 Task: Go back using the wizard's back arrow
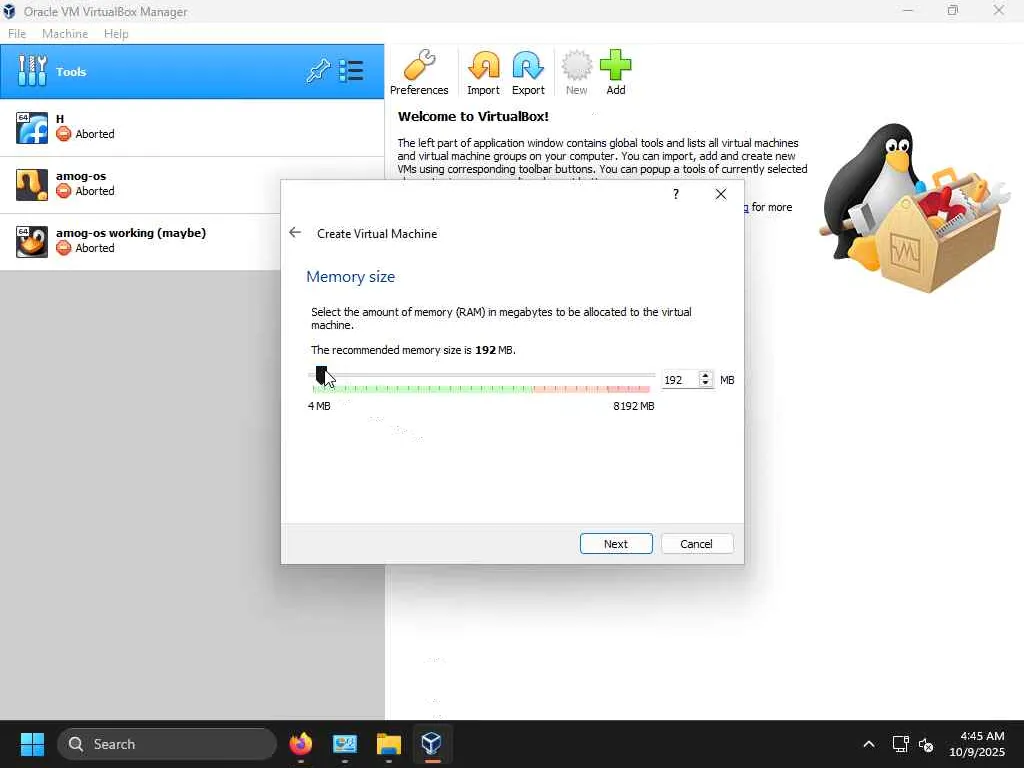(x=295, y=232)
